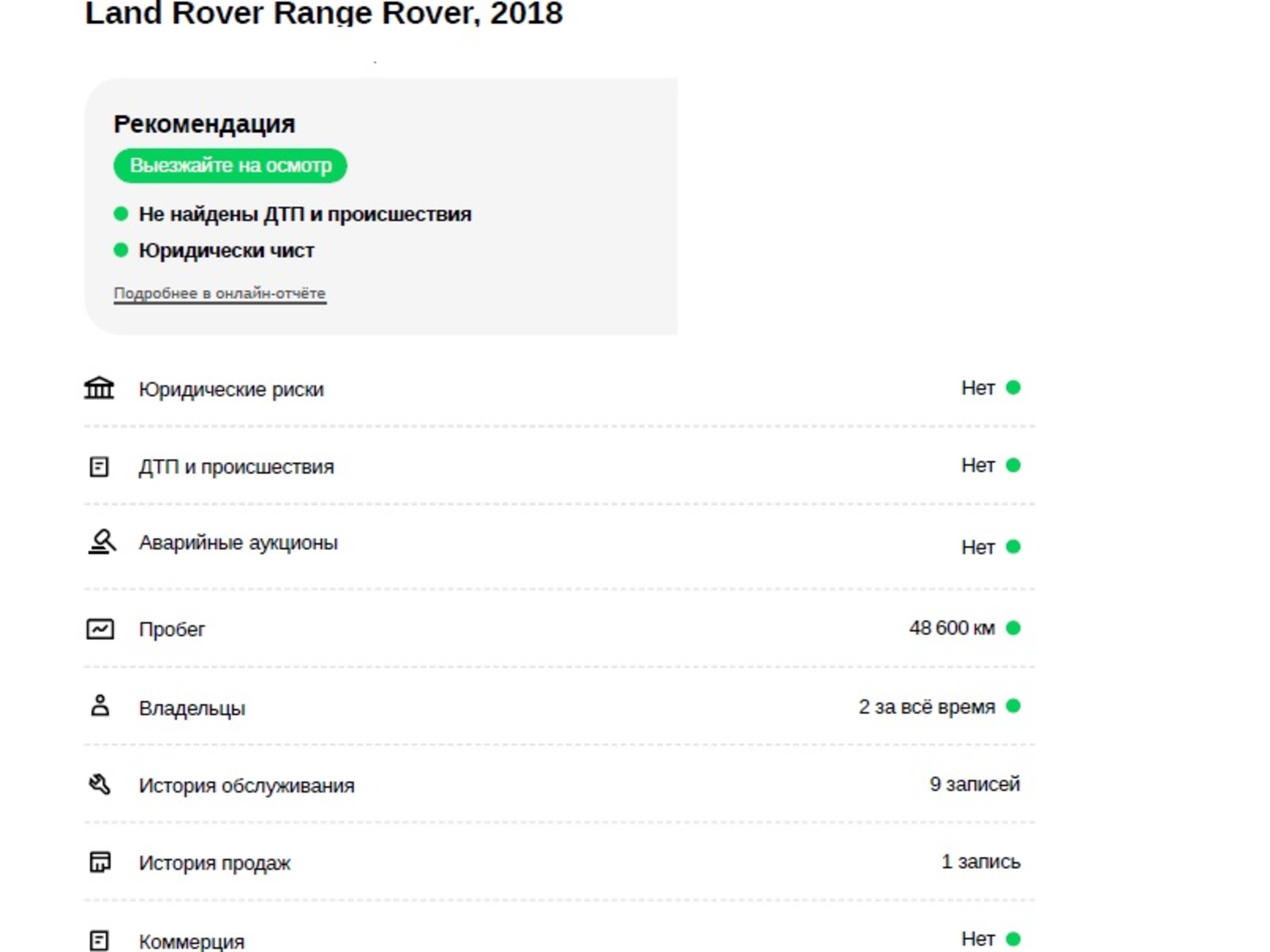Click the Не найдены ДТП и происшествия text
Viewport: 1270px width, 952px height.
pyautogui.click(x=305, y=214)
